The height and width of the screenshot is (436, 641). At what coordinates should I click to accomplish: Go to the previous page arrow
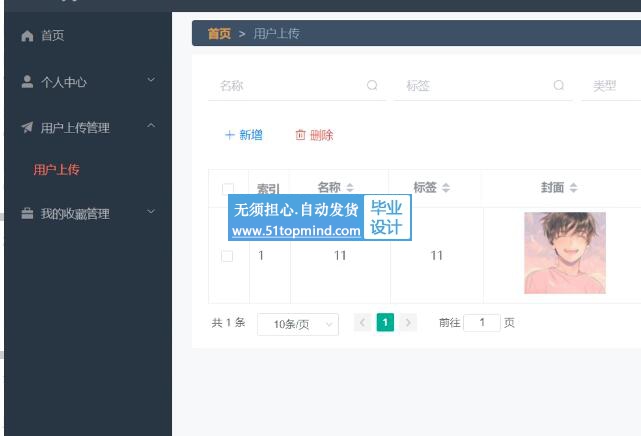tap(362, 322)
